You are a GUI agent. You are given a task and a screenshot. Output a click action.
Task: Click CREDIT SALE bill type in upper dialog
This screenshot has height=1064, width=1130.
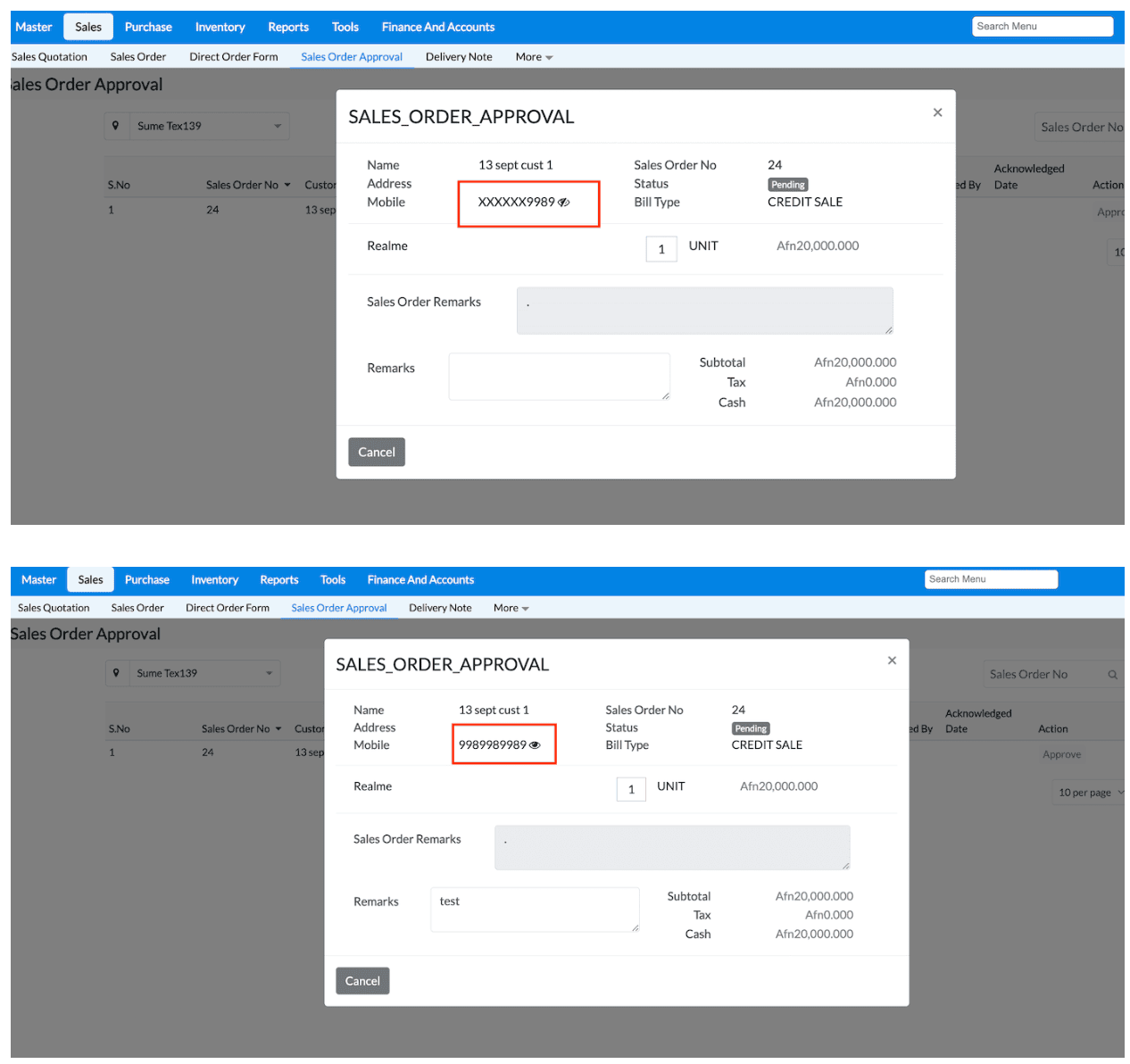pyautogui.click(x=805, y=203)
